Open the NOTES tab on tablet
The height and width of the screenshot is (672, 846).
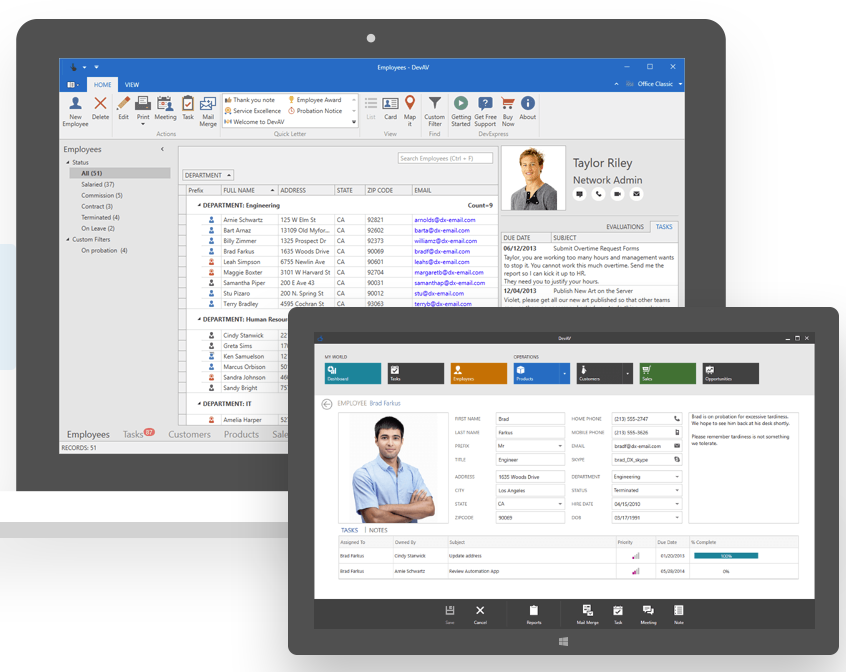click(x=378, y=530)
